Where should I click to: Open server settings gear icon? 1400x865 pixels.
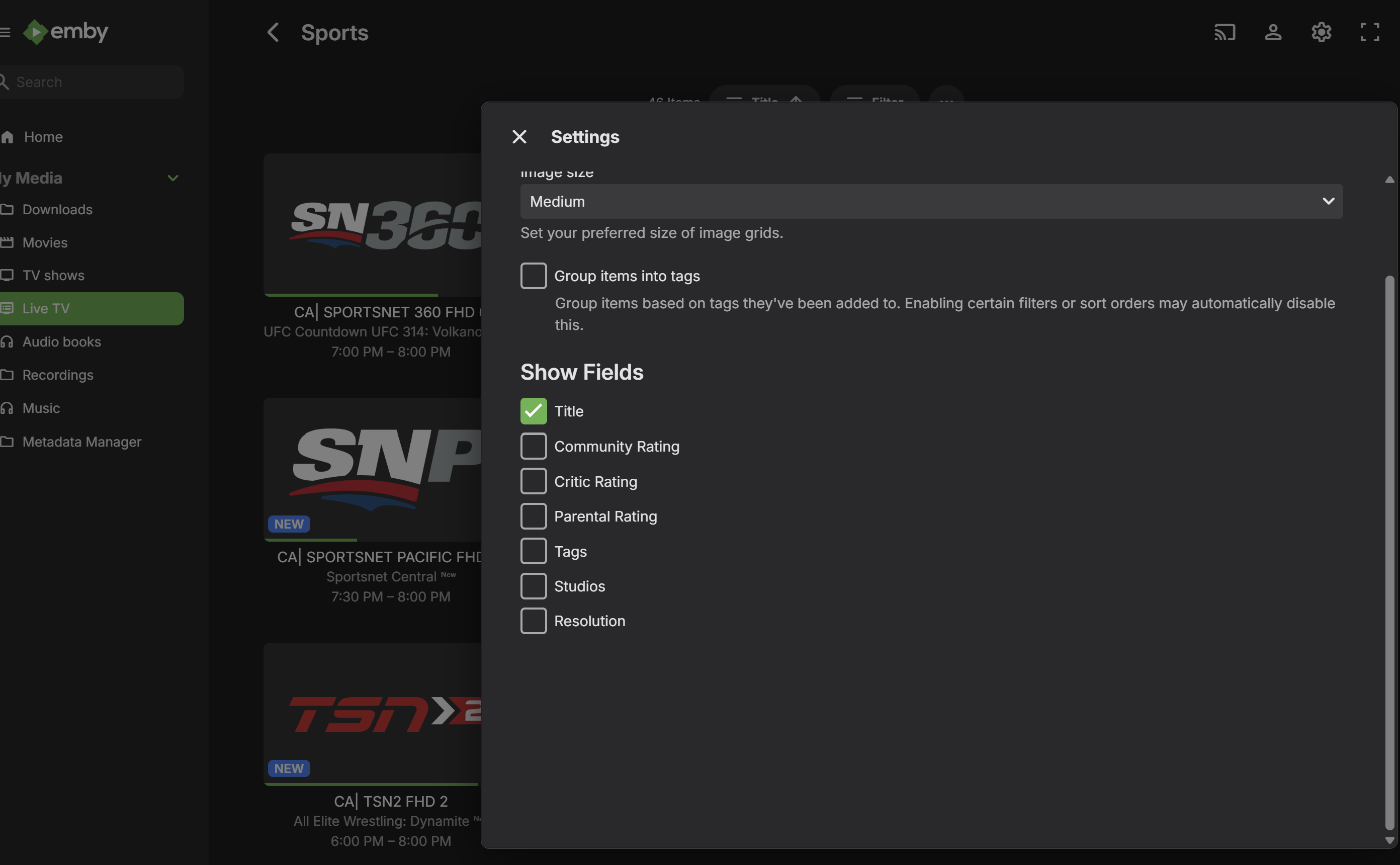(x=1321, y=32)
